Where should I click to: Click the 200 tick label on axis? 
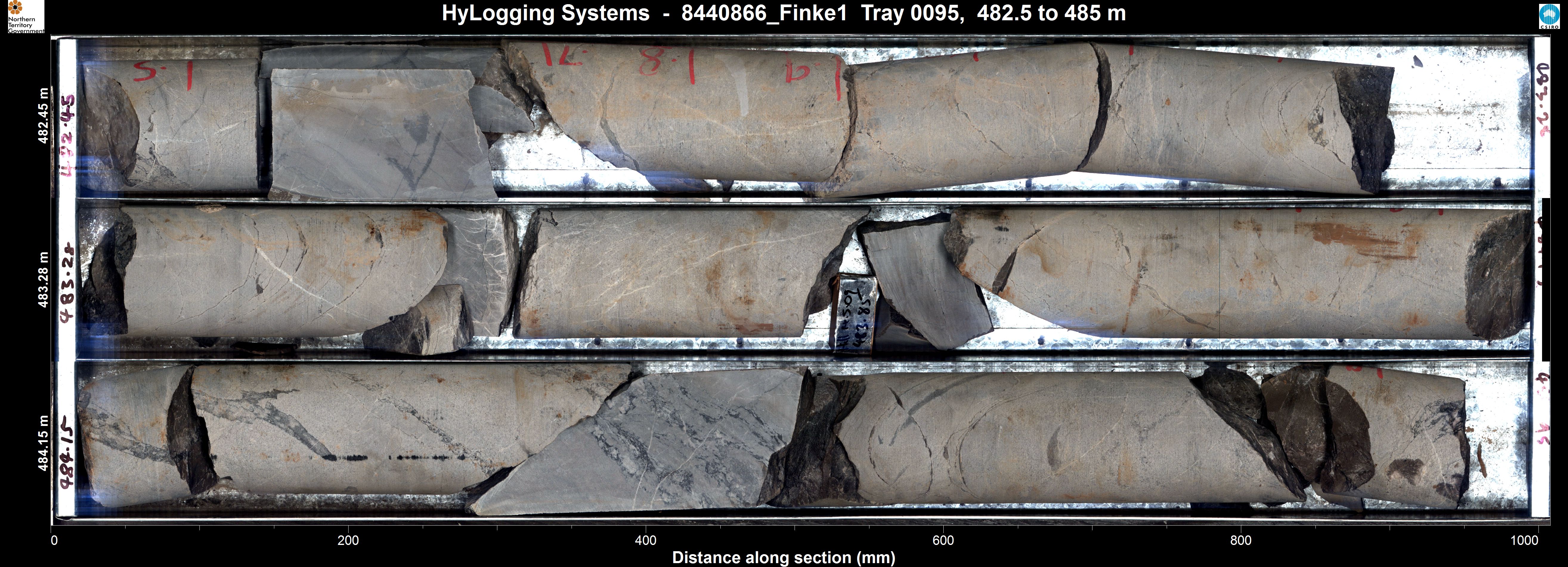[348, 540]
